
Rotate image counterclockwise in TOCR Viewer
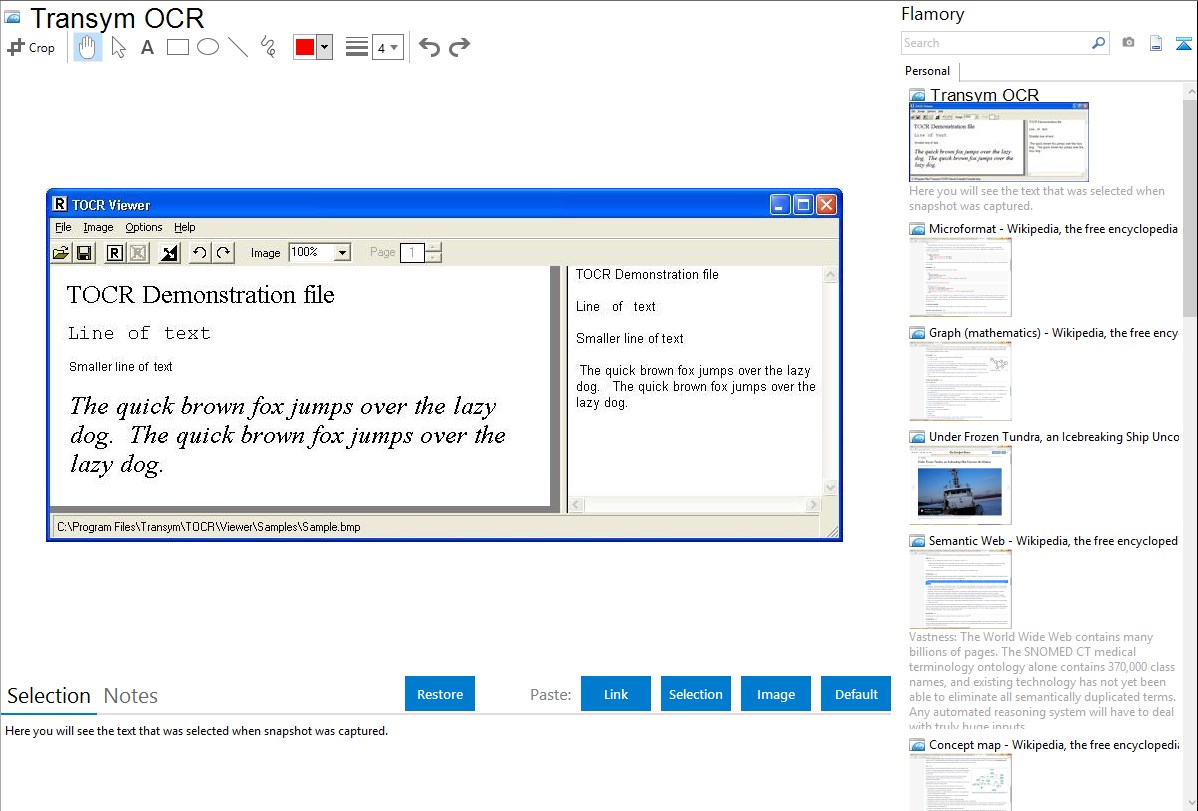click(x=199, y=253)
